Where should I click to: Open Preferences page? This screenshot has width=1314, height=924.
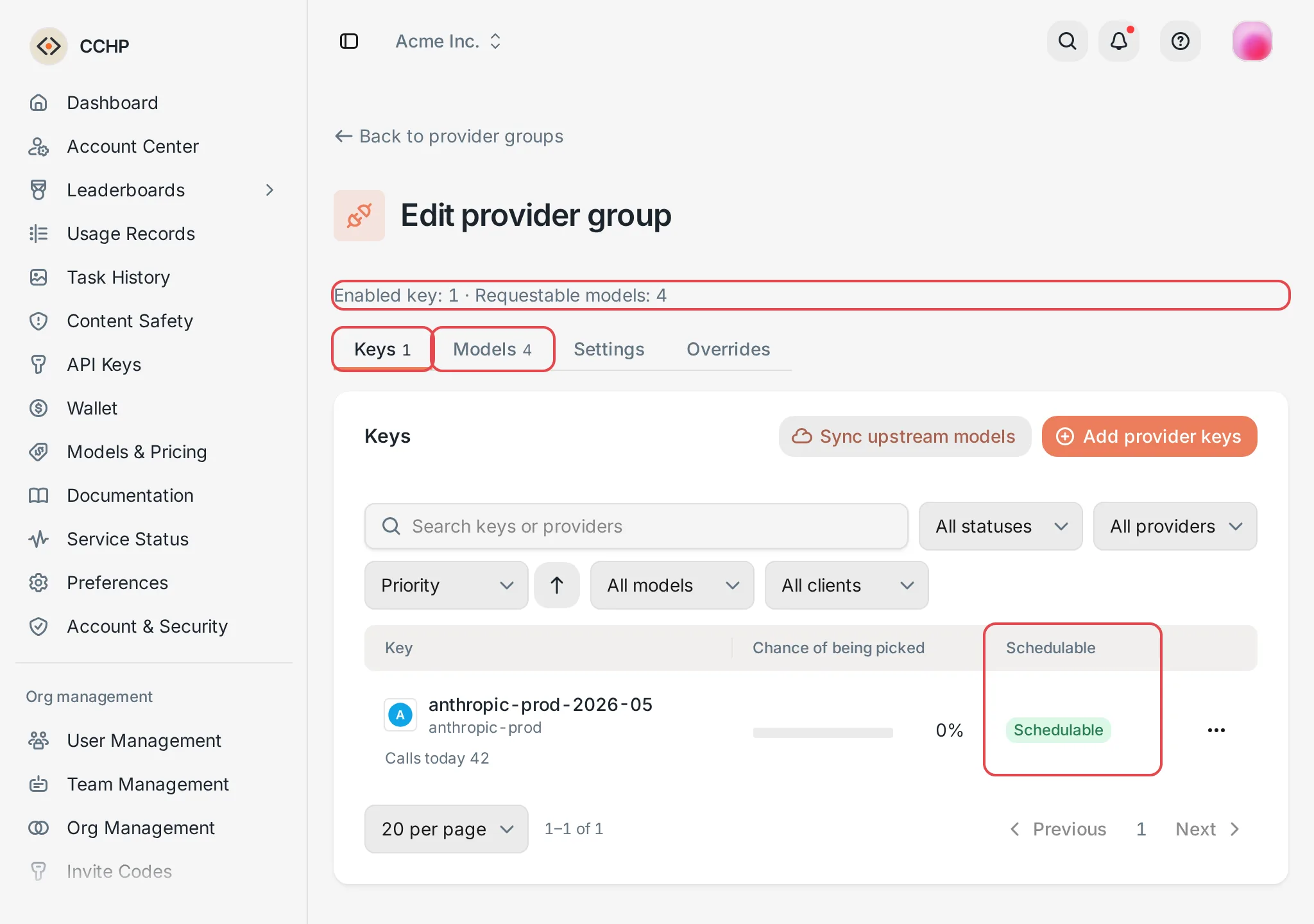pos(154,583)
